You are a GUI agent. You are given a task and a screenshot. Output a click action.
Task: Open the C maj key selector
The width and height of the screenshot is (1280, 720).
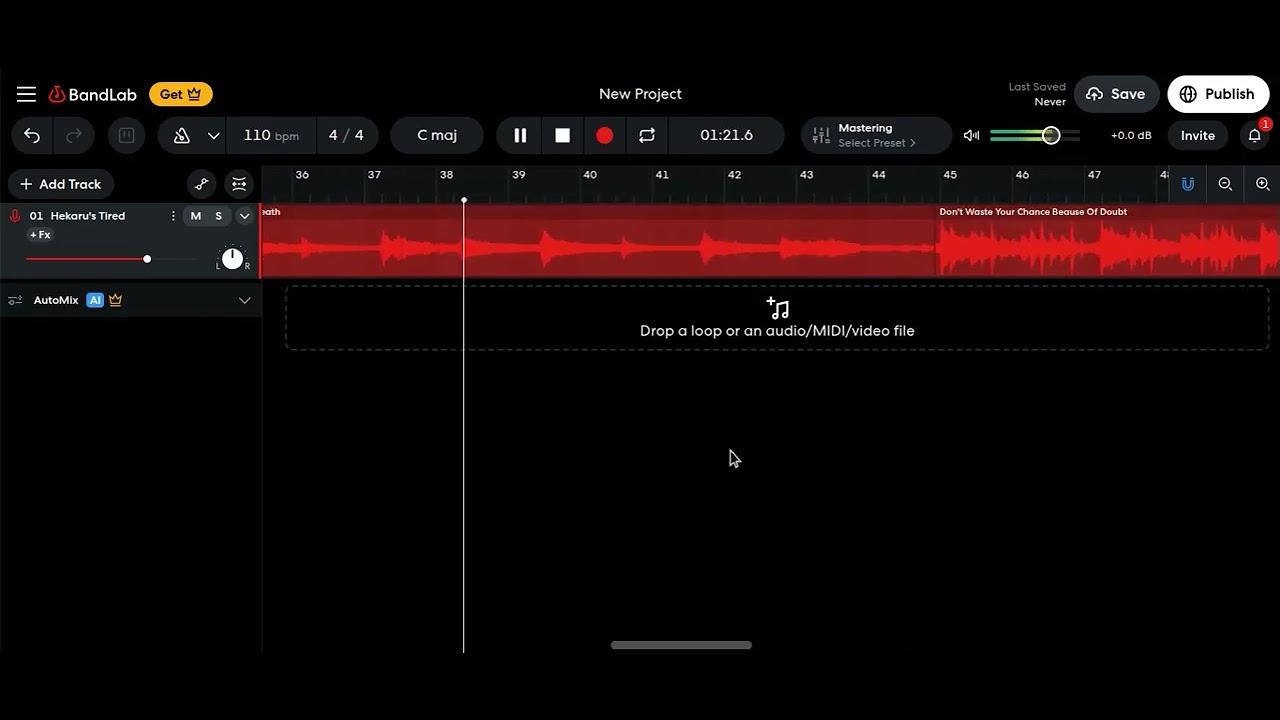[437, 135]
